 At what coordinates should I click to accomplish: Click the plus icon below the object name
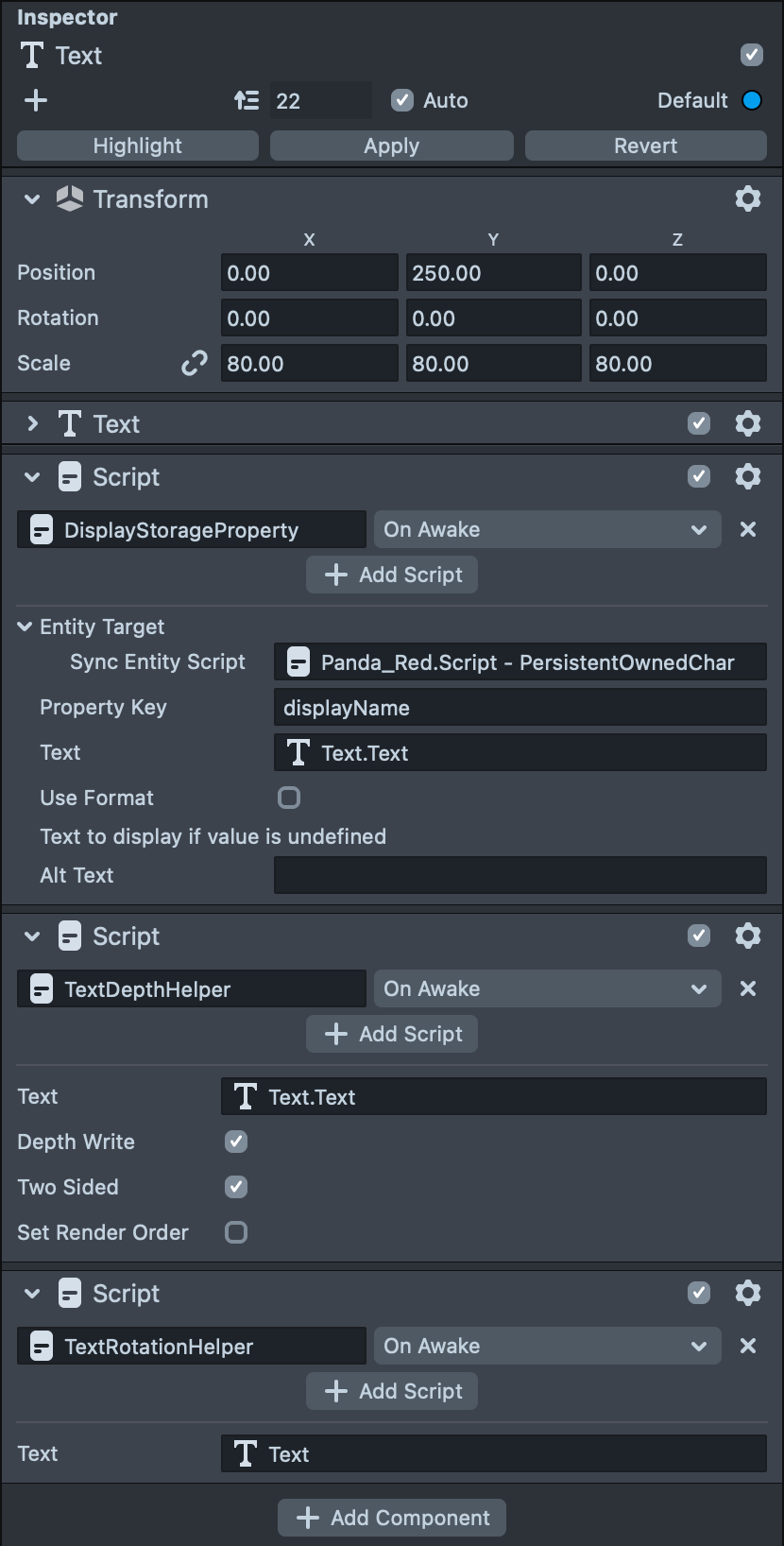coord(36,100)
